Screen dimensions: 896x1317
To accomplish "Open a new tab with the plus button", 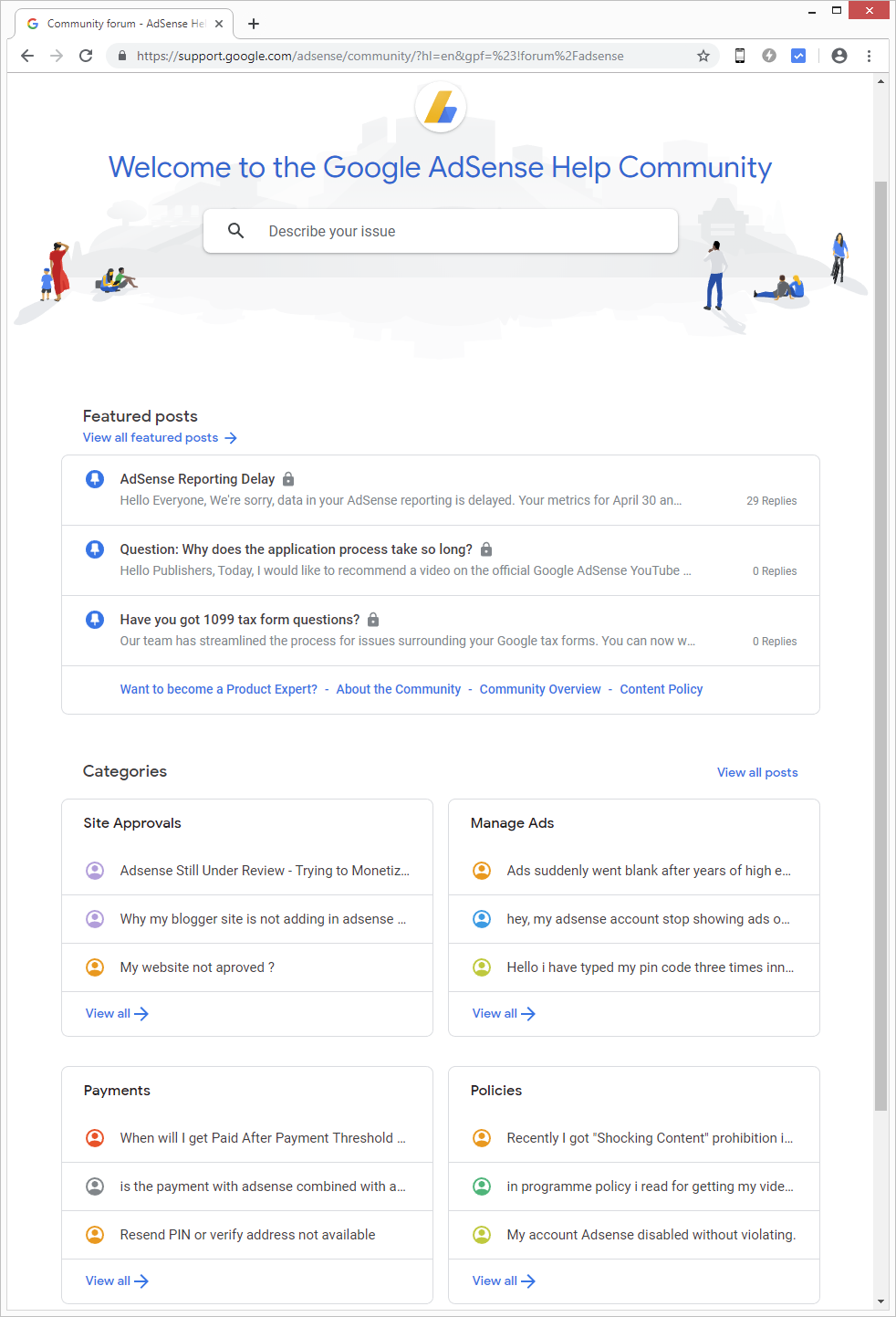I will [x=254, y=24].
